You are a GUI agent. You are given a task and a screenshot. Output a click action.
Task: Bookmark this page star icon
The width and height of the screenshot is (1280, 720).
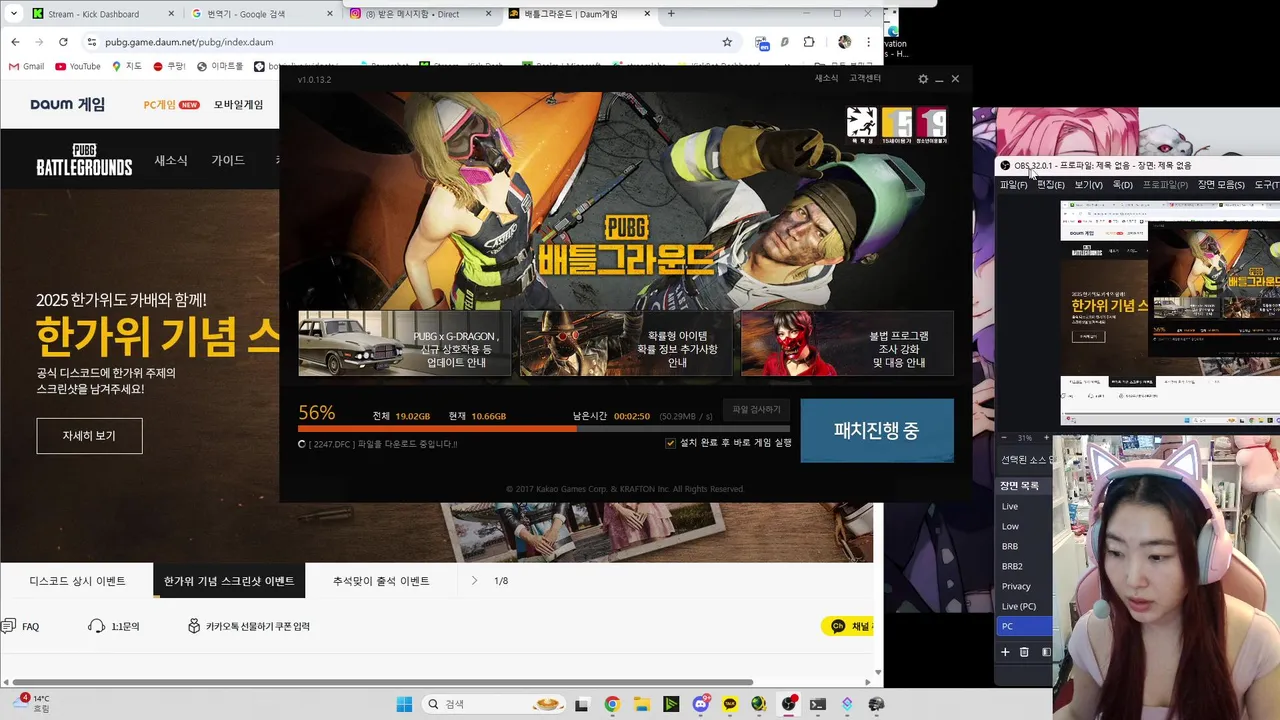click(727, 42)
